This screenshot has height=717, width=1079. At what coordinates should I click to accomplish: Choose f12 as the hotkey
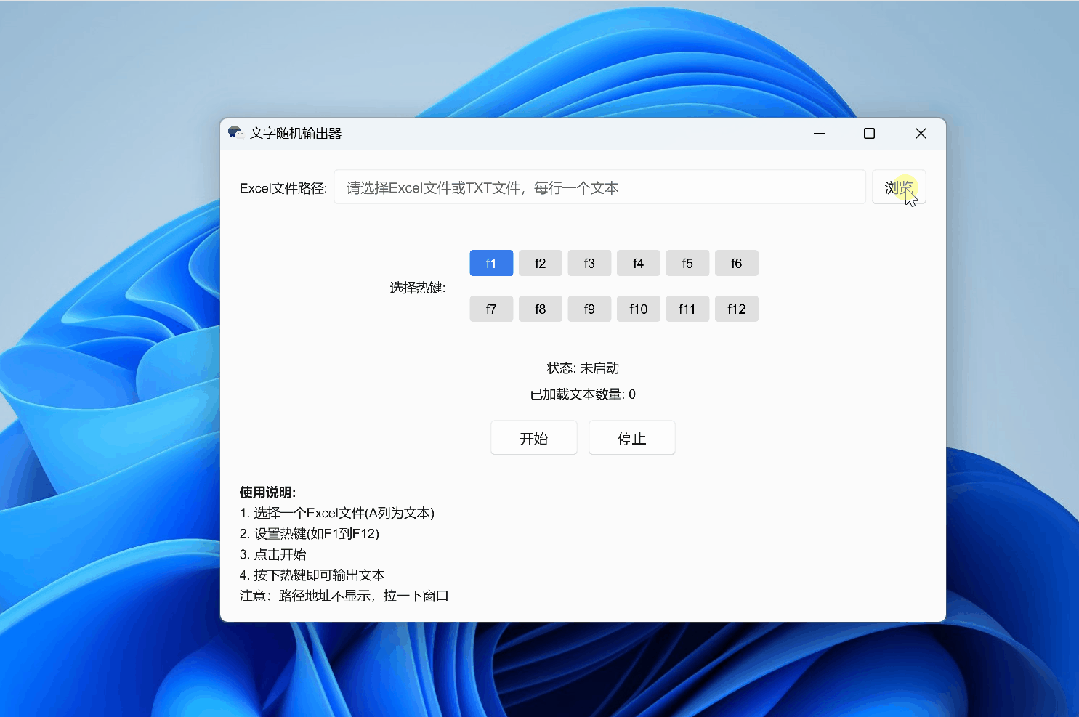736,308
